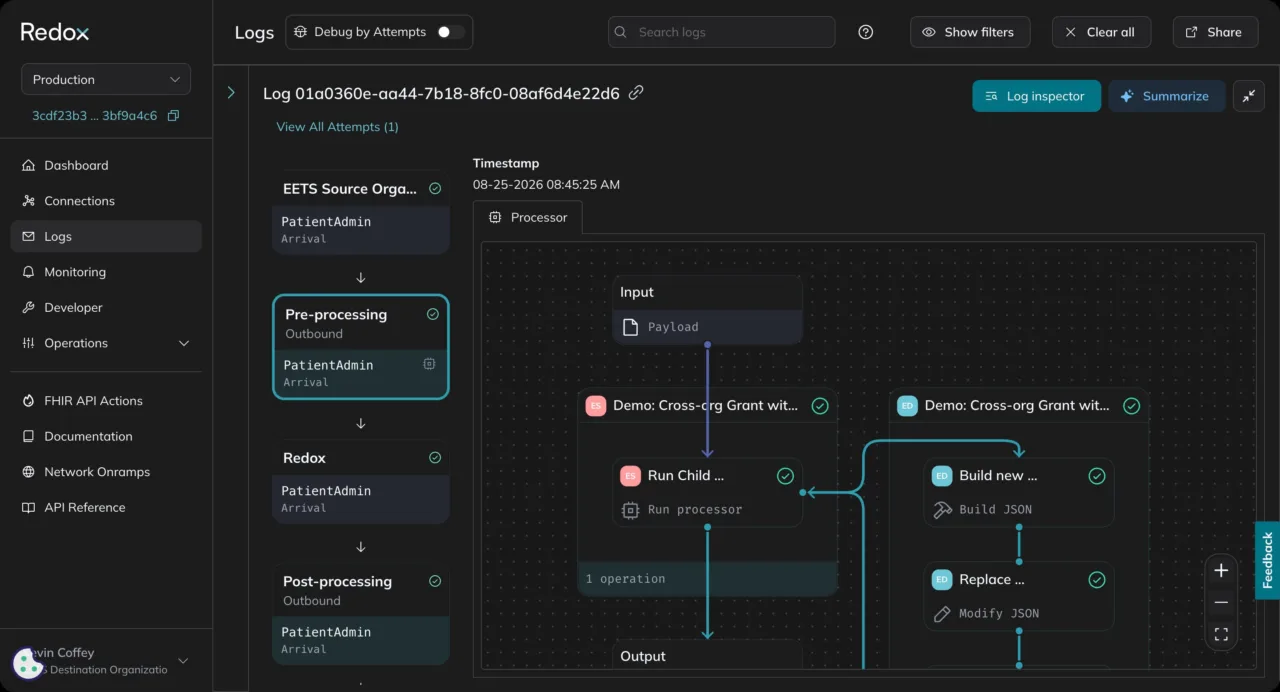Copy the environment ID with copy icon
Viewport: 1280px width, 692px height.
pyautogui.click(x=173, y=116)
